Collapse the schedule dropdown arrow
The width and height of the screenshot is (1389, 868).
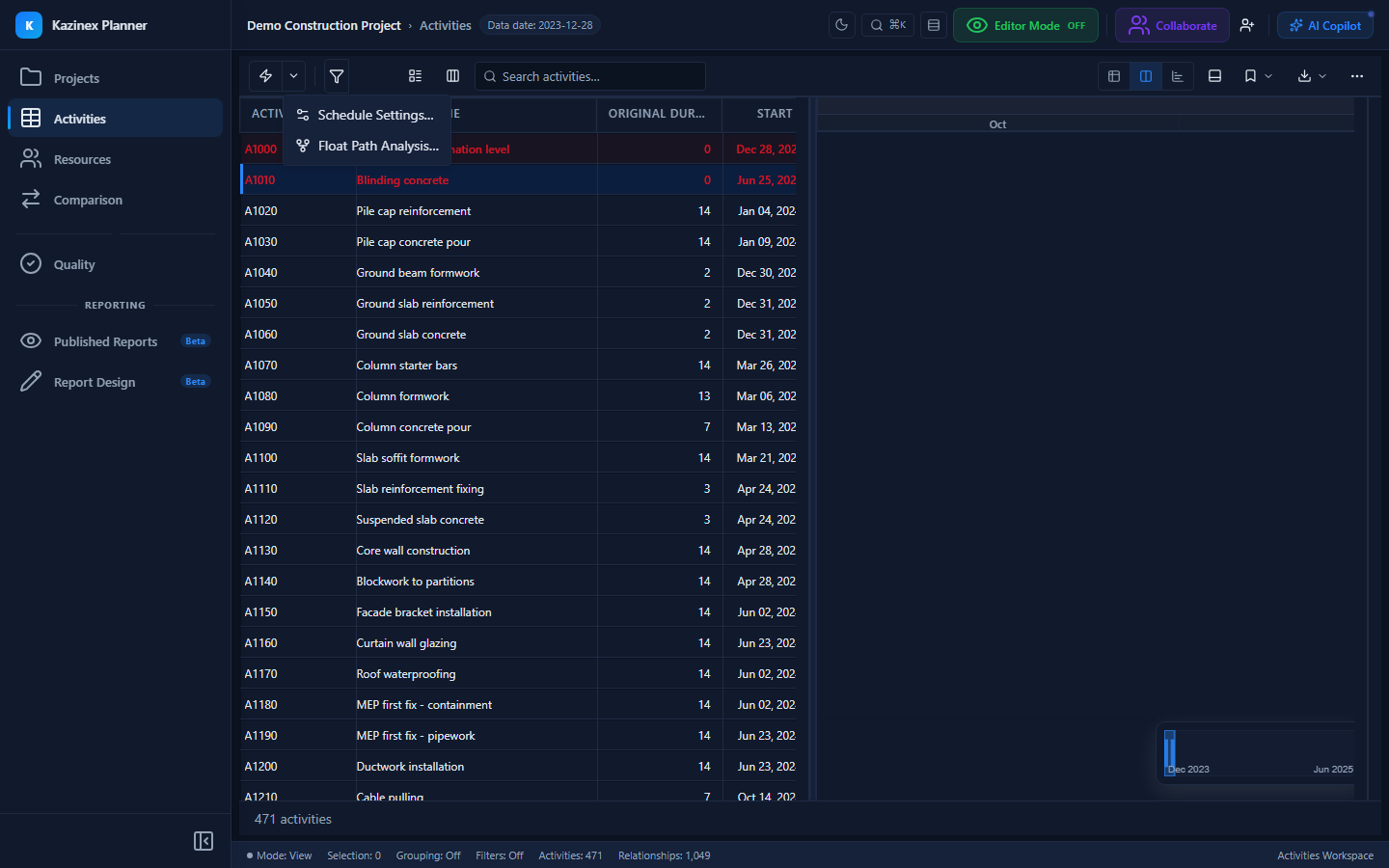pyautogui.click(x=294, y=76)
